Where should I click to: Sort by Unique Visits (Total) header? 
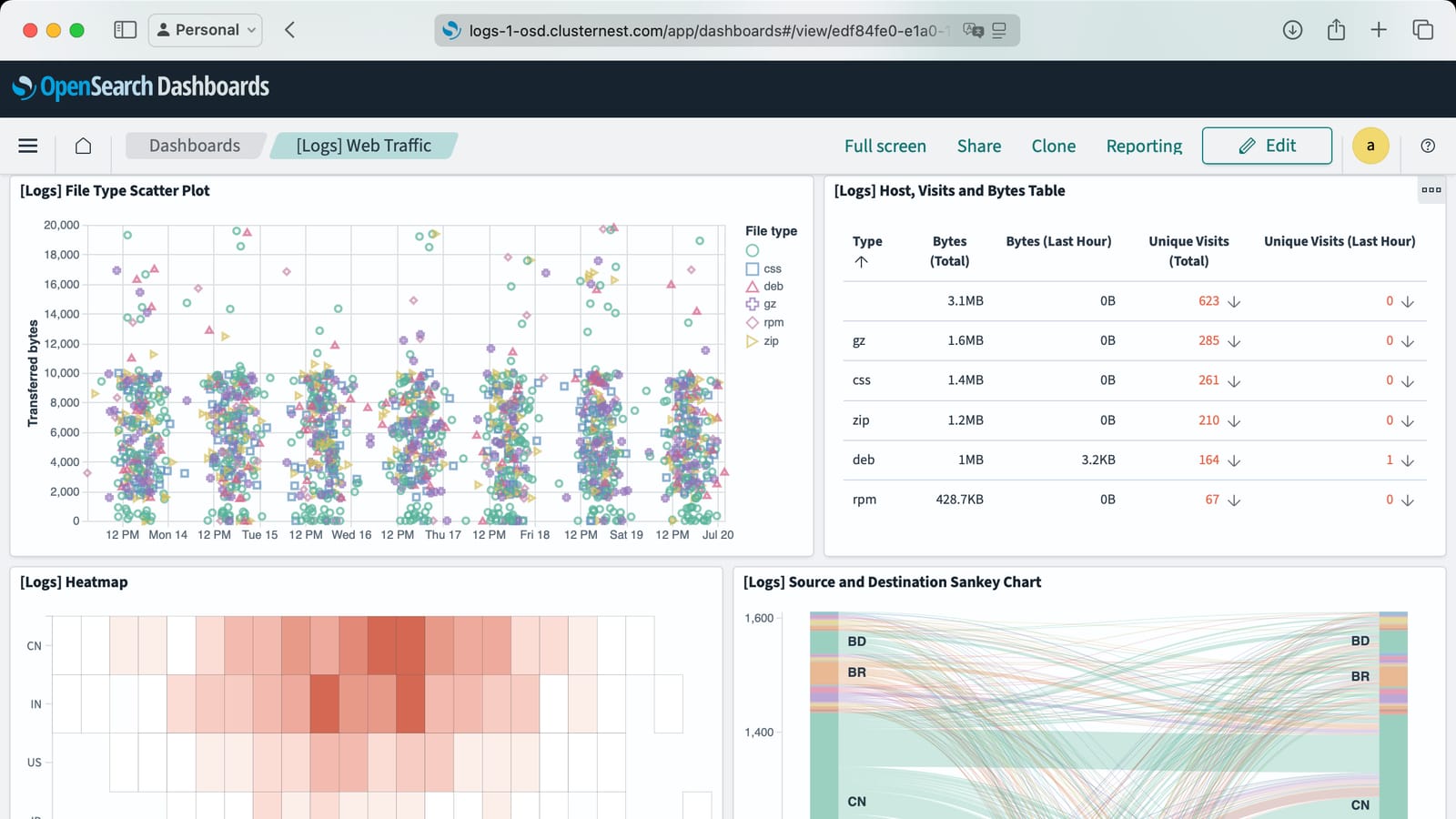(x=1188, y=251)
